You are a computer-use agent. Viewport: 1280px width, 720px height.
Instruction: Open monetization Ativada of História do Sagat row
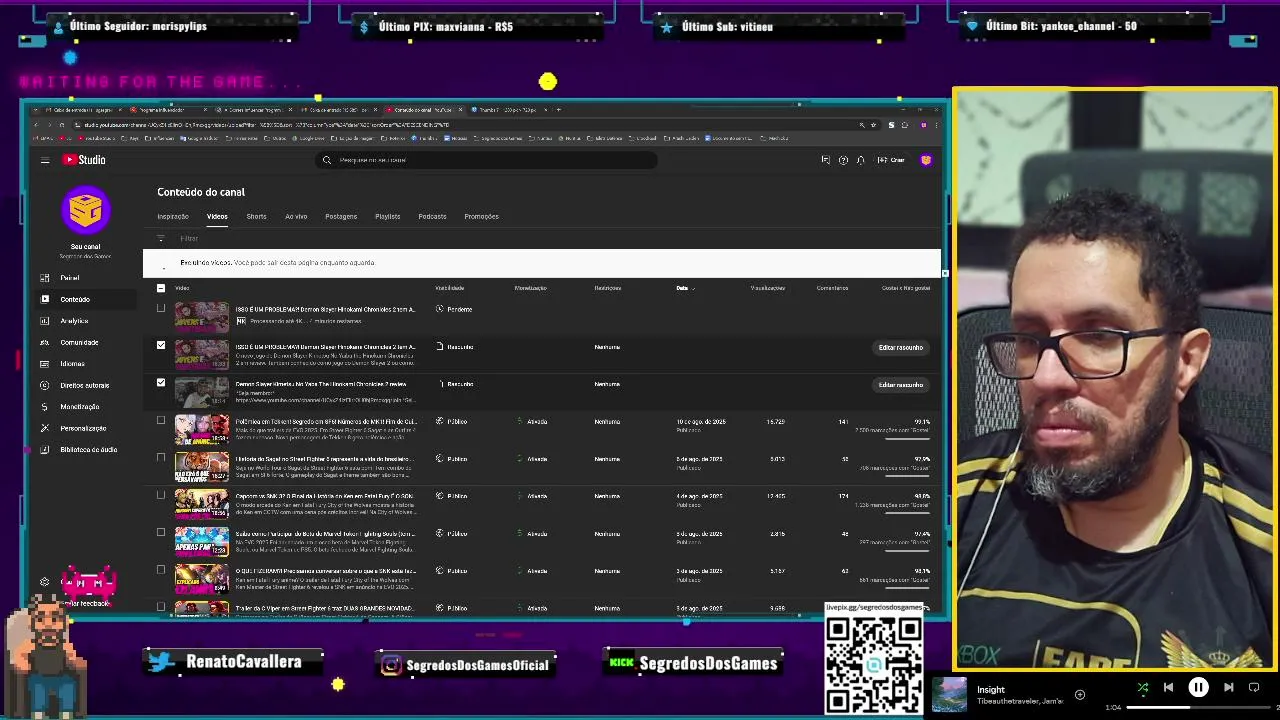click(x=532, y=459)
